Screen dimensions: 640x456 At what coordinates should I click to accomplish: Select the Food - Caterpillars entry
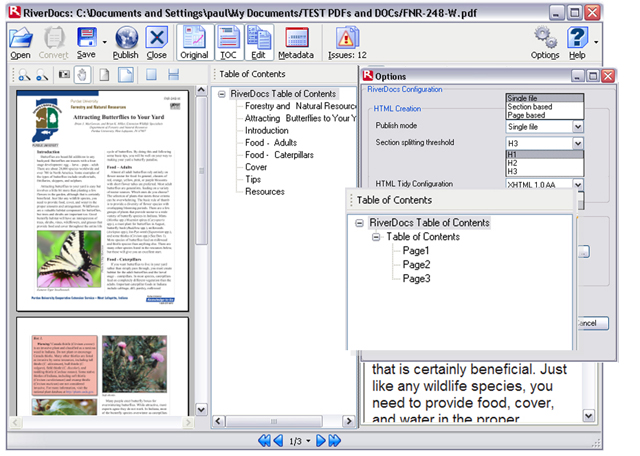pyautogui.click(x=279, y=155)
